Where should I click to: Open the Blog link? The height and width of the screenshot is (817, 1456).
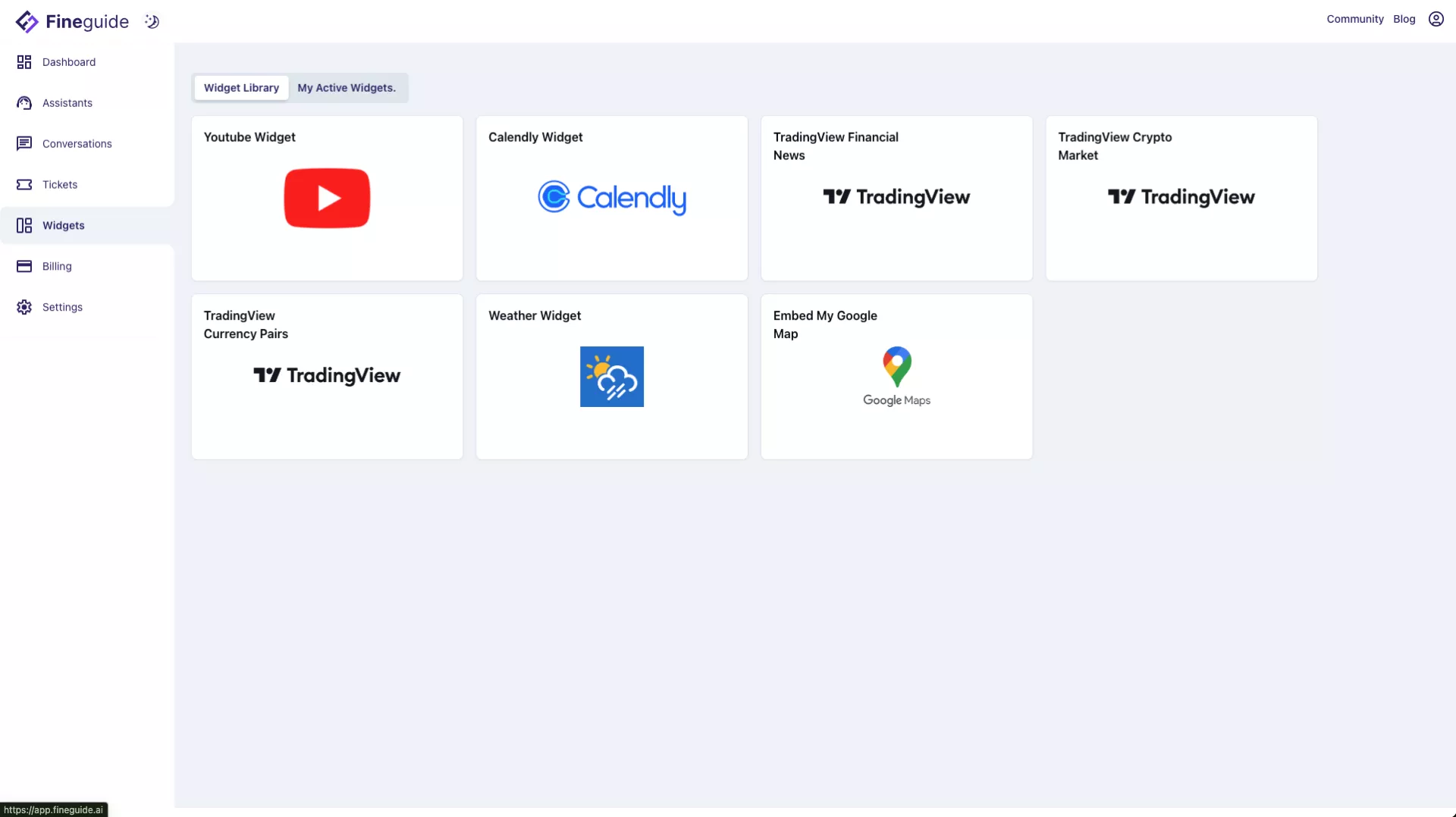point(1404,19)
